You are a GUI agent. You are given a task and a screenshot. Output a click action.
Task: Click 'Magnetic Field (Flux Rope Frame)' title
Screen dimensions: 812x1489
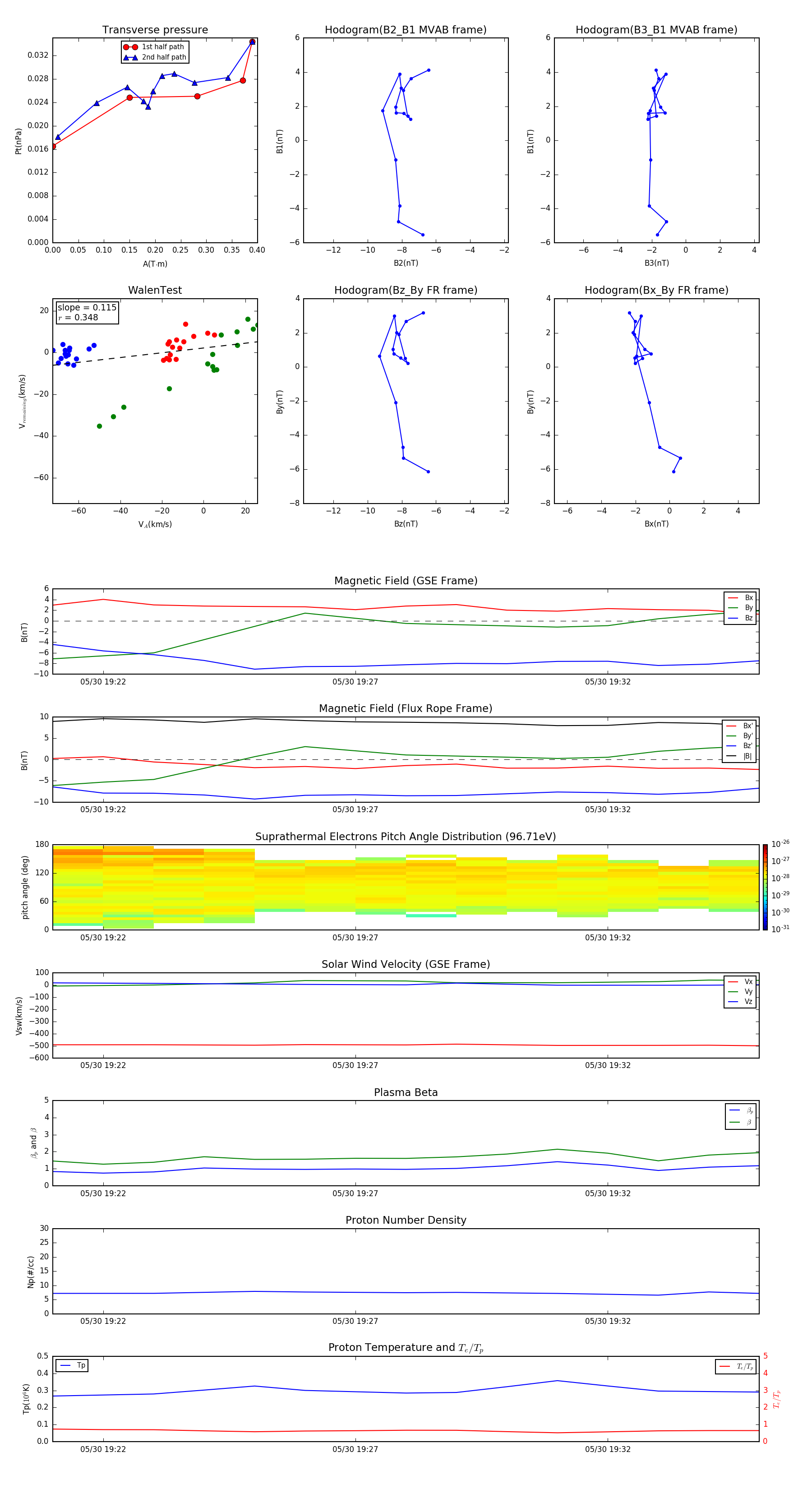406,709
